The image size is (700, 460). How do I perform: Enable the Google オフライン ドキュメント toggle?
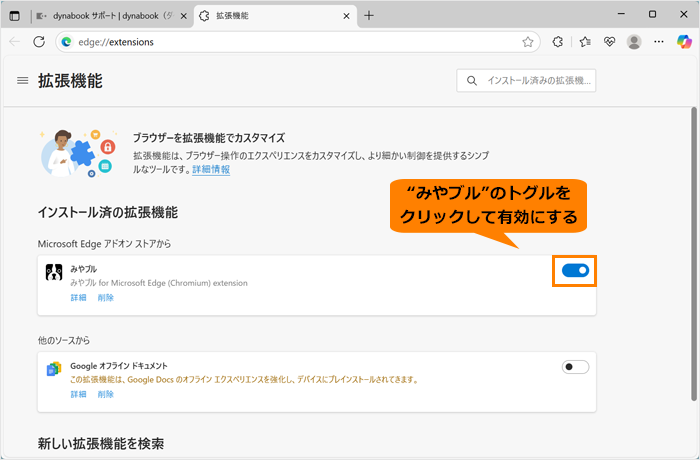(575, 367)
